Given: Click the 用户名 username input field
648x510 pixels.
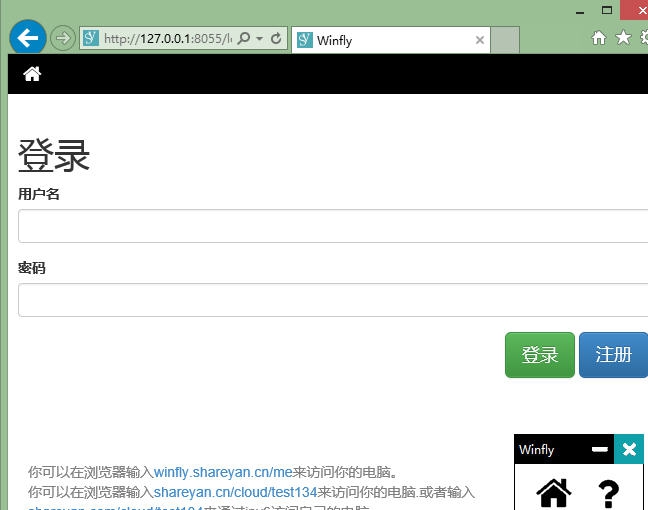Looking at the screenshot, I should (333, 226).
